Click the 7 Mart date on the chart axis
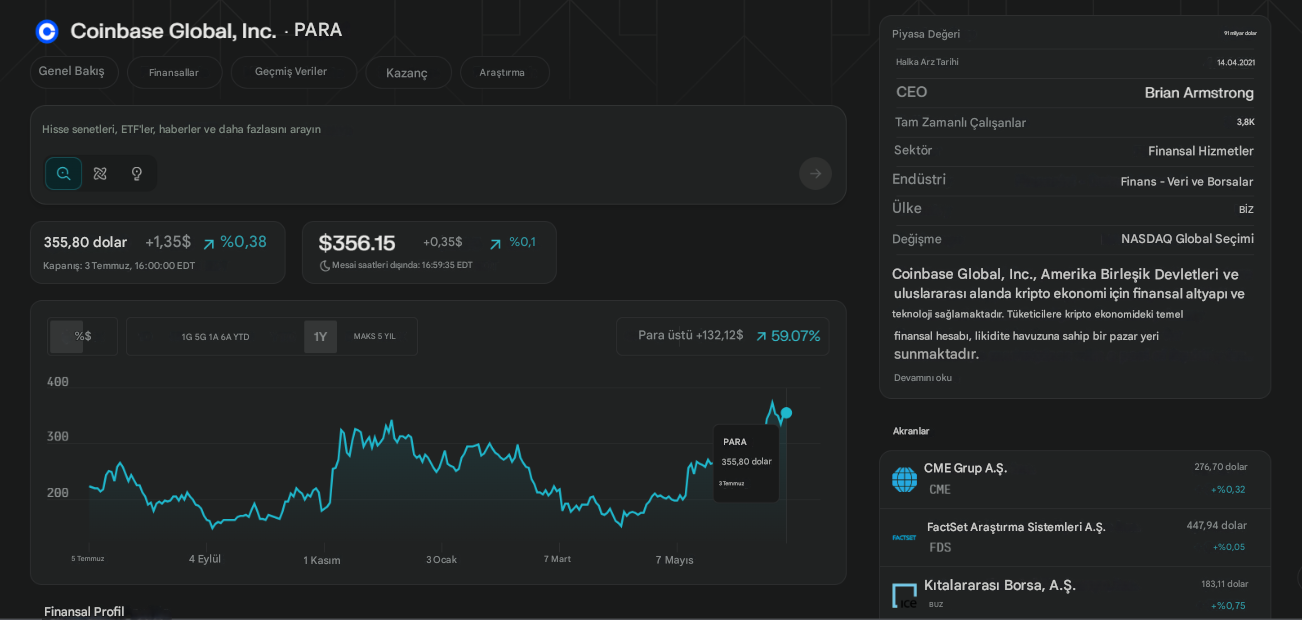 [x=557, y=559]
